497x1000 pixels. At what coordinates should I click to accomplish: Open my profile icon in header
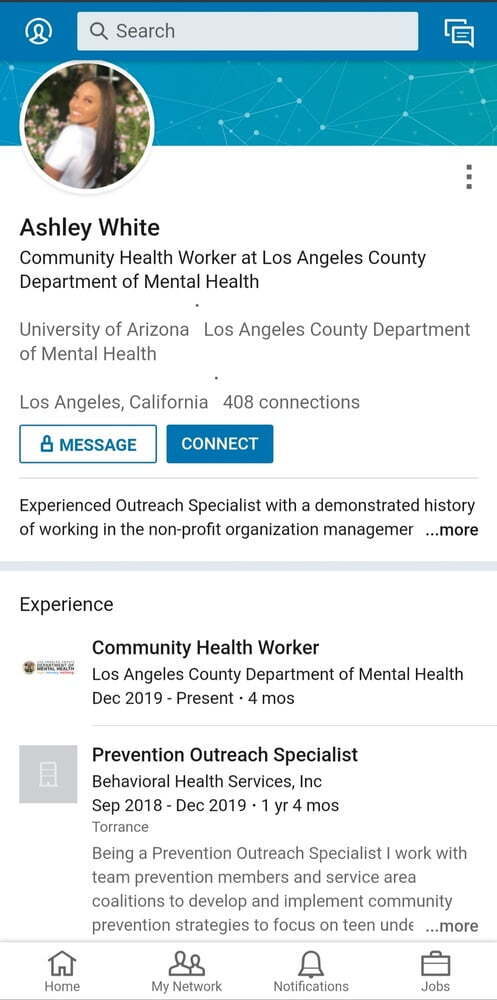38,31
